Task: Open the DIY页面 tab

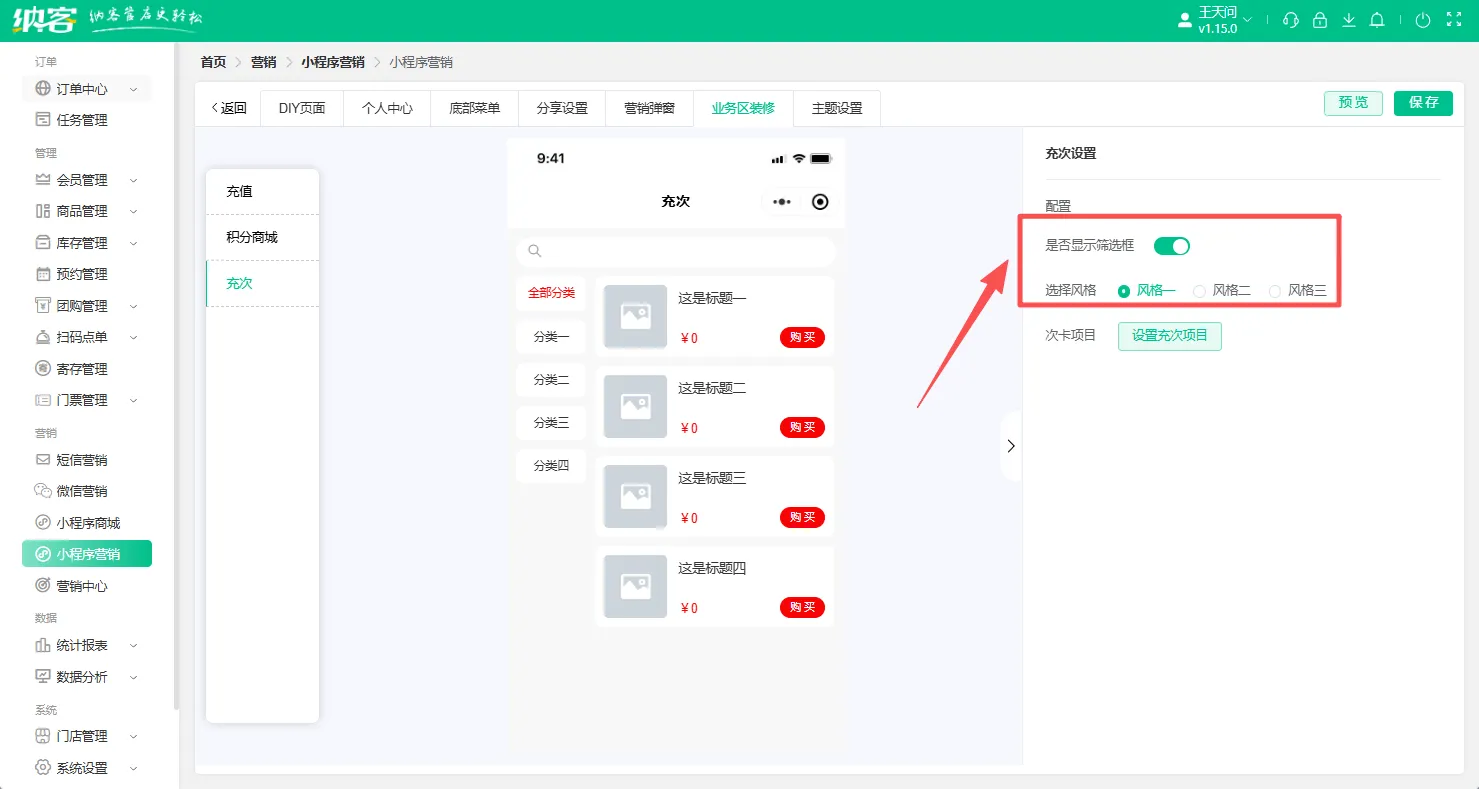Action: 301,107
